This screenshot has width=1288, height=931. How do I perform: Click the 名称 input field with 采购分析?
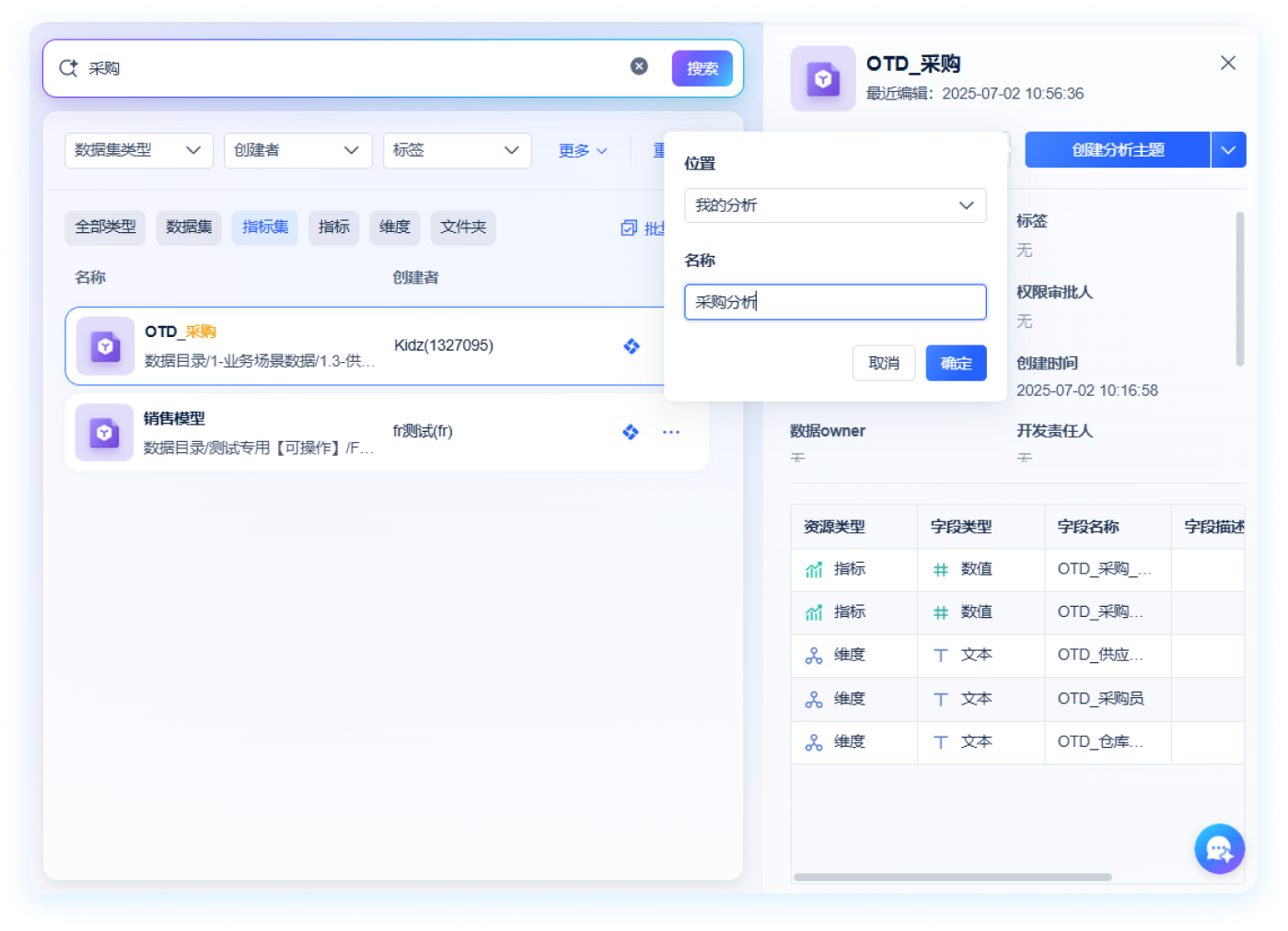[x=834, y=302]
